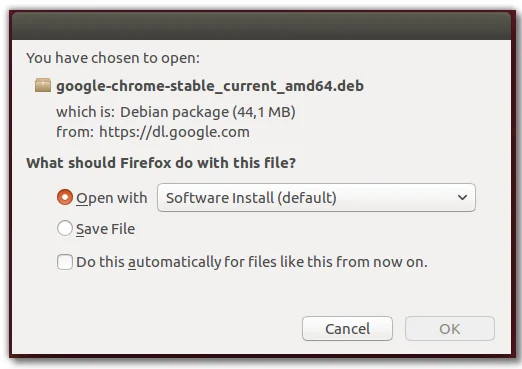Image resolution: width=522 pixels, height=369 pixels.
Task: Click the "You have chosen to open:" text
Action: click(x=113, y=58)
